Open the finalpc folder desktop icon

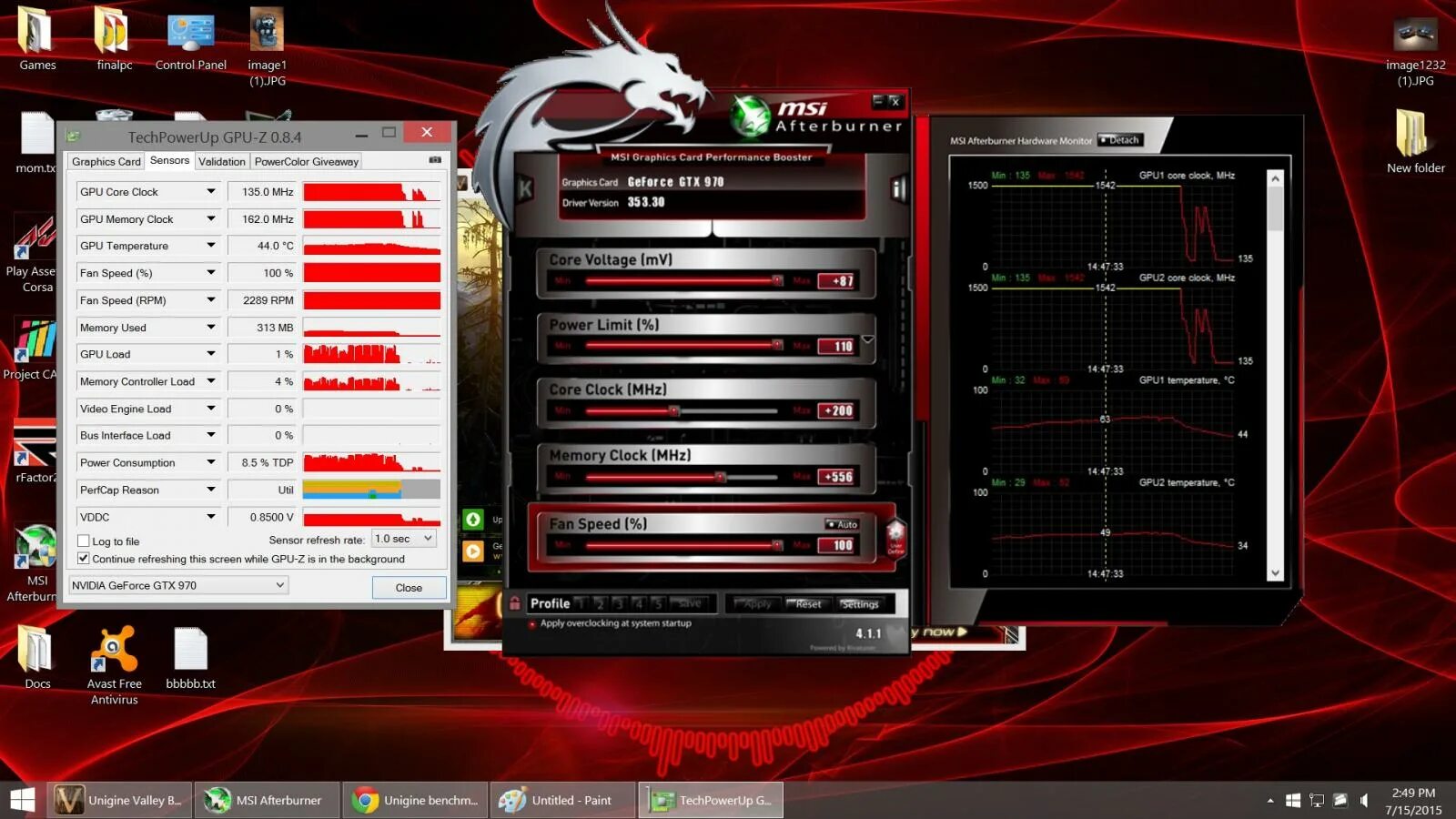114,39
